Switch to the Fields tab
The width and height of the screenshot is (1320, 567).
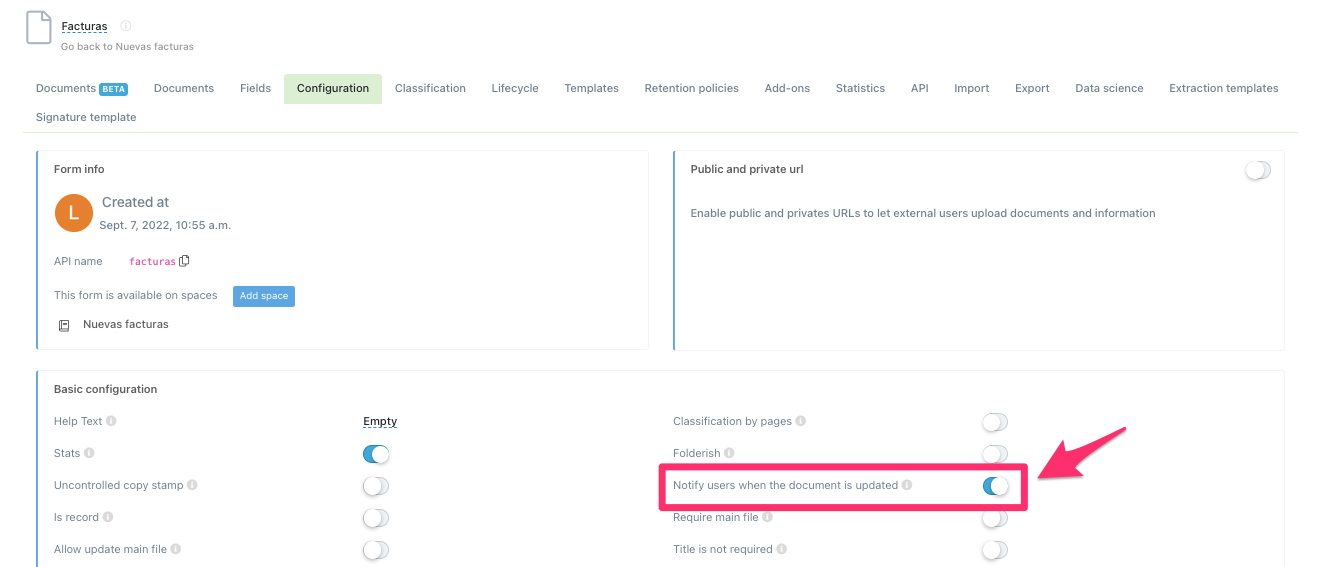(255, 88)
